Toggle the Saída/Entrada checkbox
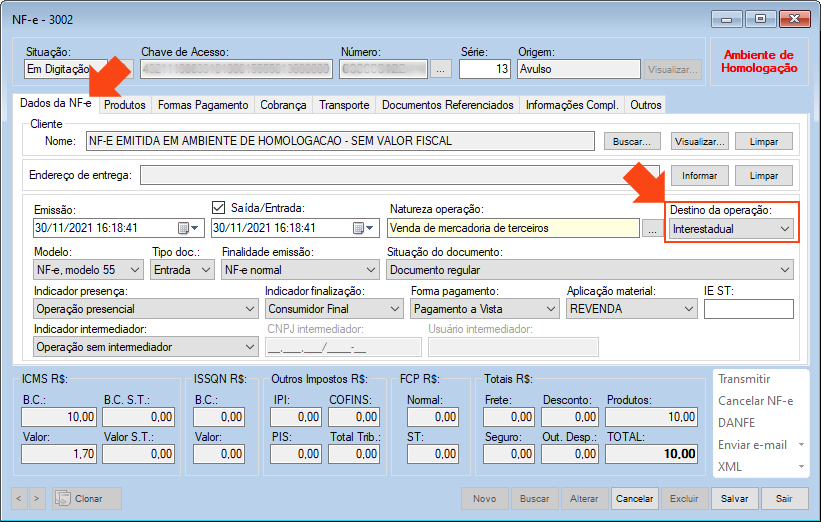This screenshot has width=821, height=522. point(219,208)
